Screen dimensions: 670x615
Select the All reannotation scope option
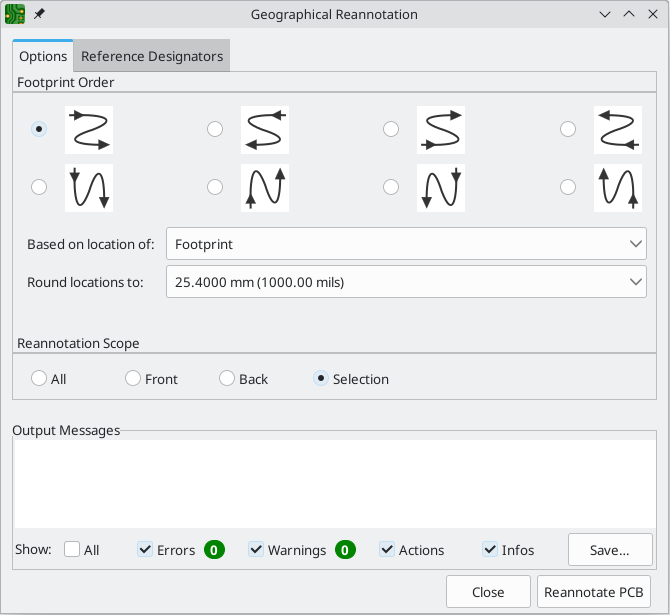(x=39, y=379)
